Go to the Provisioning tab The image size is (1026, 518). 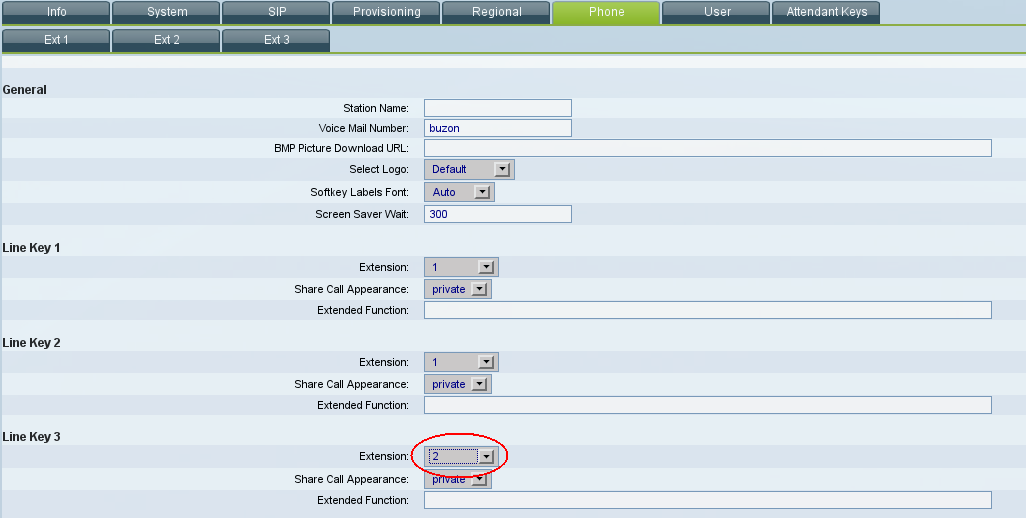pyautogui.click(x=386, y=13)
